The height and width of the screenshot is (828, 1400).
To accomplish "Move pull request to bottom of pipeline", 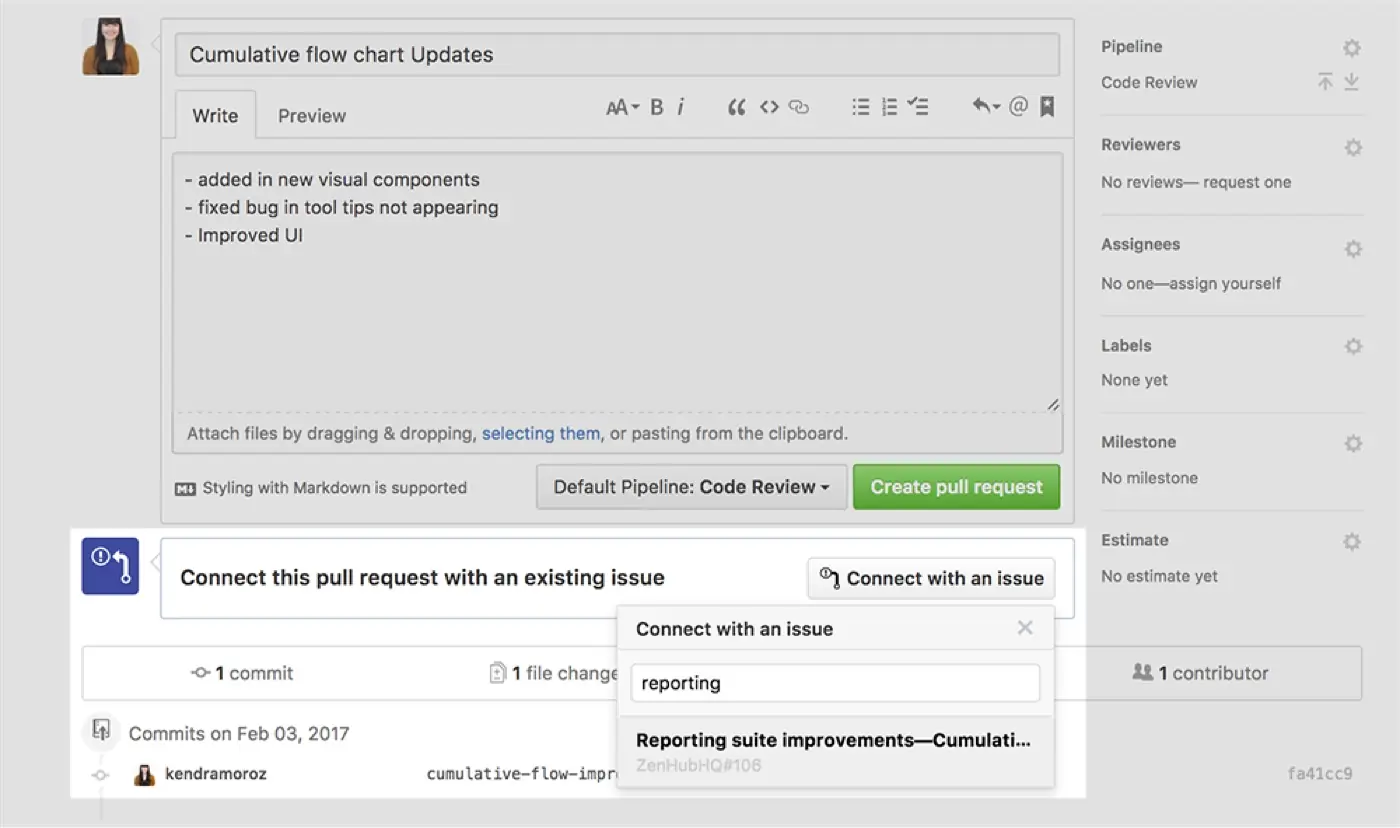I will point(1351,82).
